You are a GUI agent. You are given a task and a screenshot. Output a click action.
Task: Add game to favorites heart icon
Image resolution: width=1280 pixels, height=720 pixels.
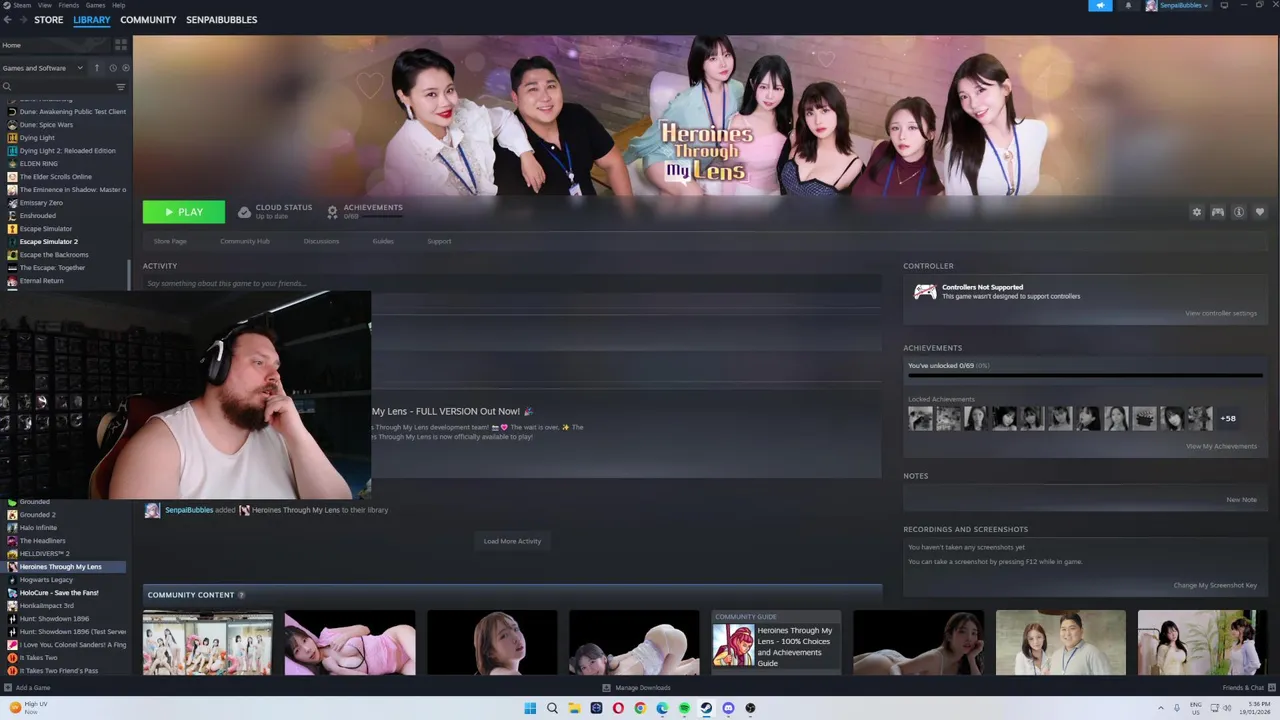point(1259,212)
